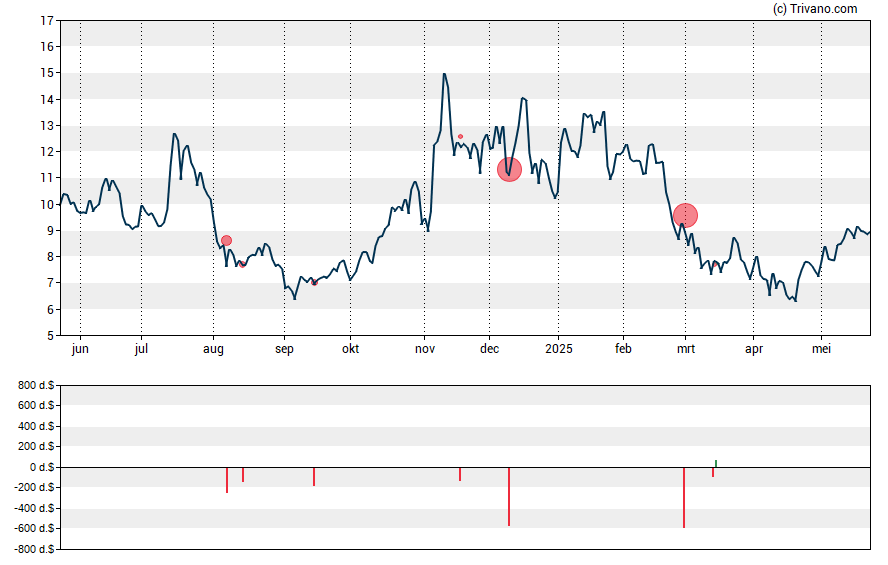Click the long red bar in December
This screenshot has height=565, width=888.
509,496
